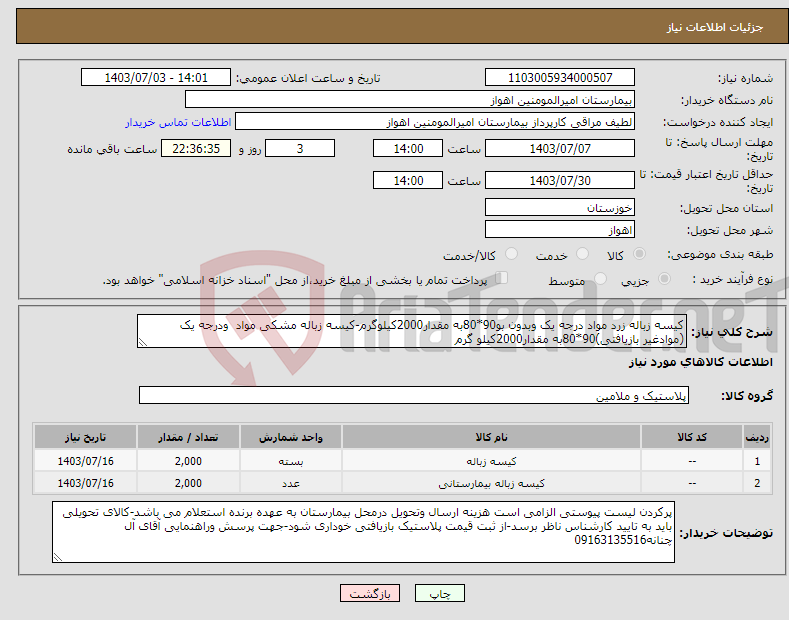
Task: Click the تاریخ نیاز column header
Action: click(x=86, y=437)
